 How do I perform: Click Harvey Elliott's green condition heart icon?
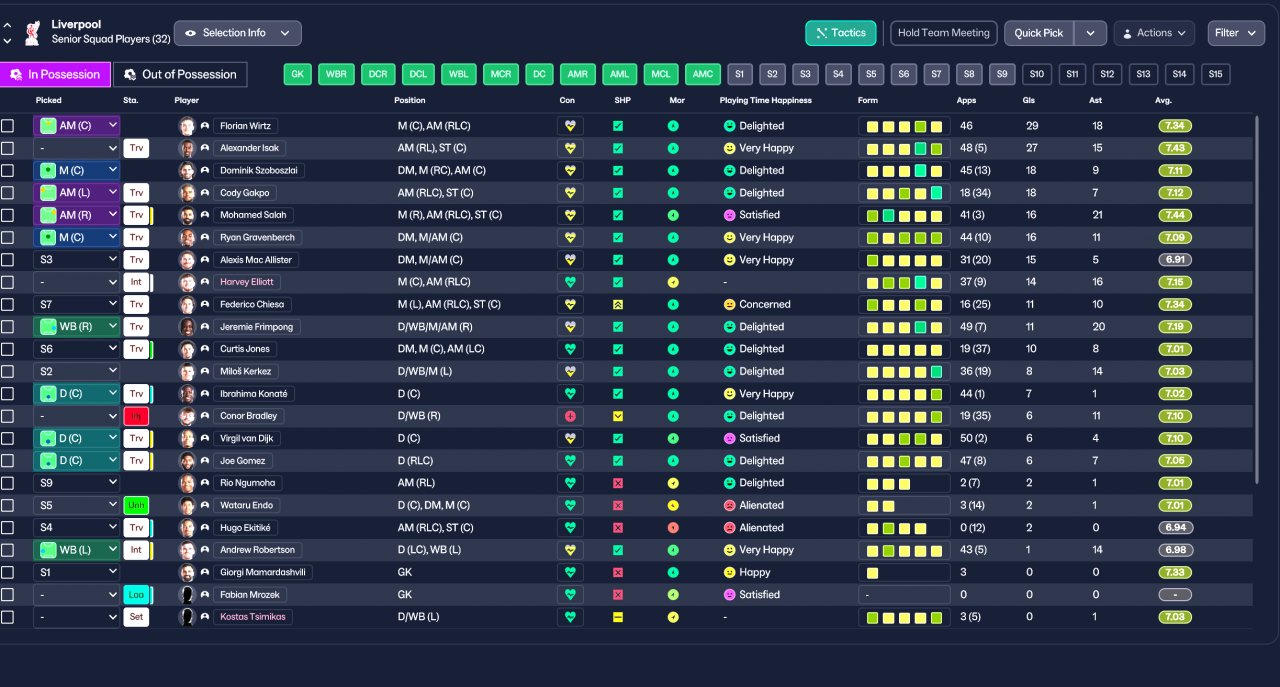point(570,282)
